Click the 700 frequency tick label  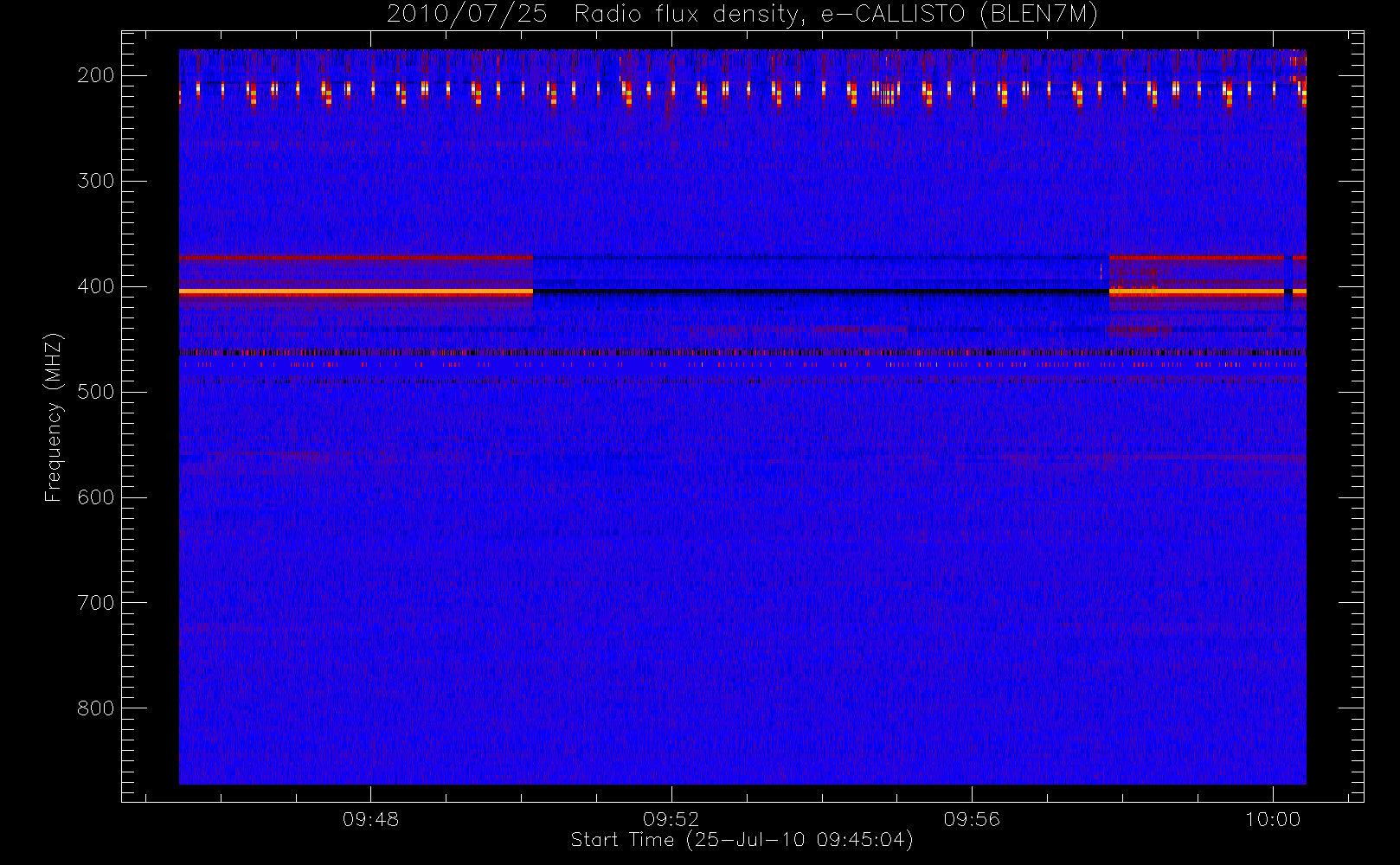96,603
